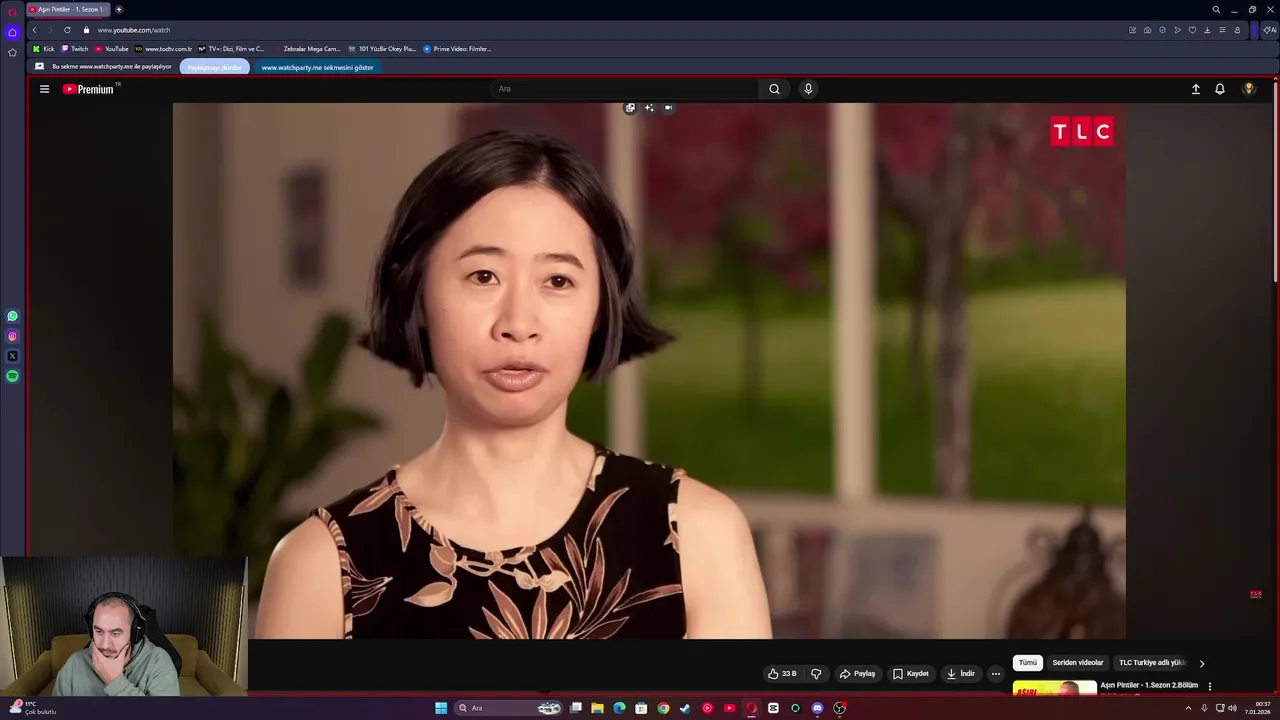Click the İndir download button
The width and height of the screenshot is (1280, 720).
961,674
